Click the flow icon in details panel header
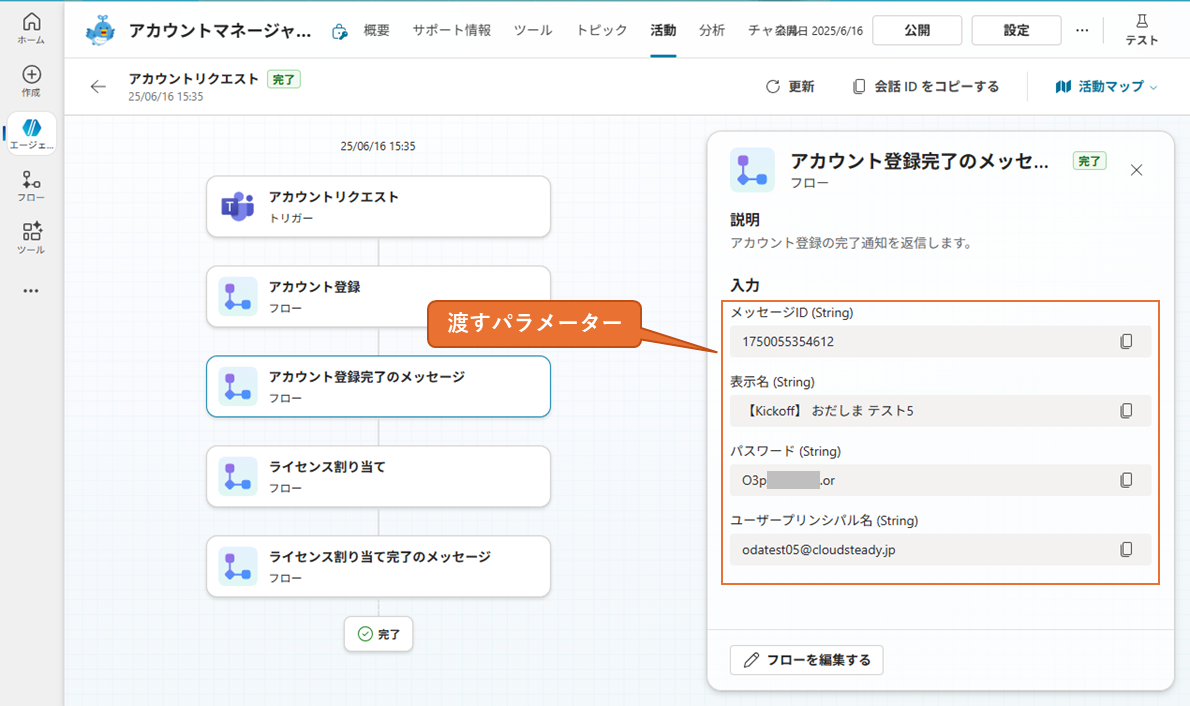1190x706 pixels. click(x=752, y=169)
